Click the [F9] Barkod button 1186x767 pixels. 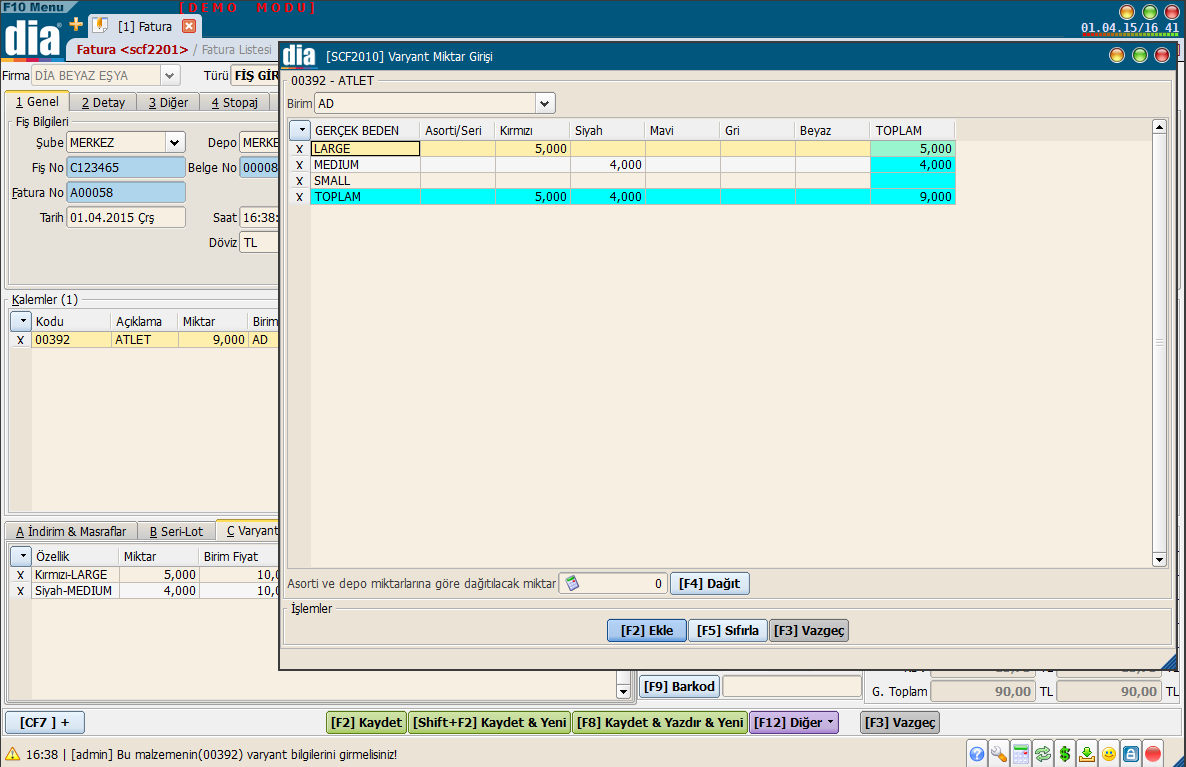679,686
